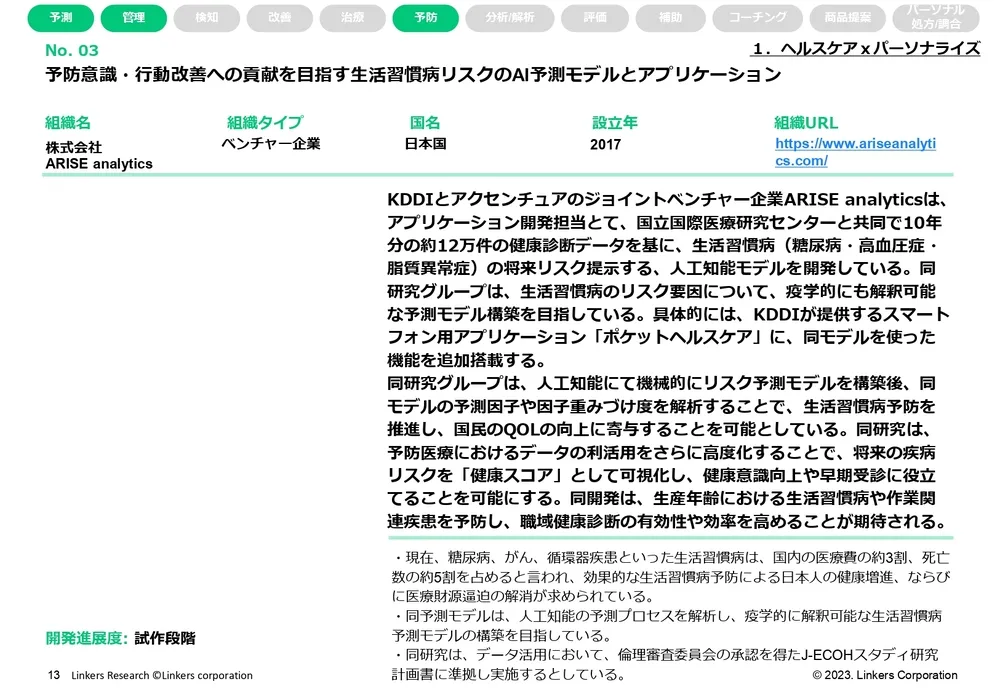Open the ariseanalytics.com URL link
Screen dimensions: 1000x692
pyautogui.click(x=855, y=152)
